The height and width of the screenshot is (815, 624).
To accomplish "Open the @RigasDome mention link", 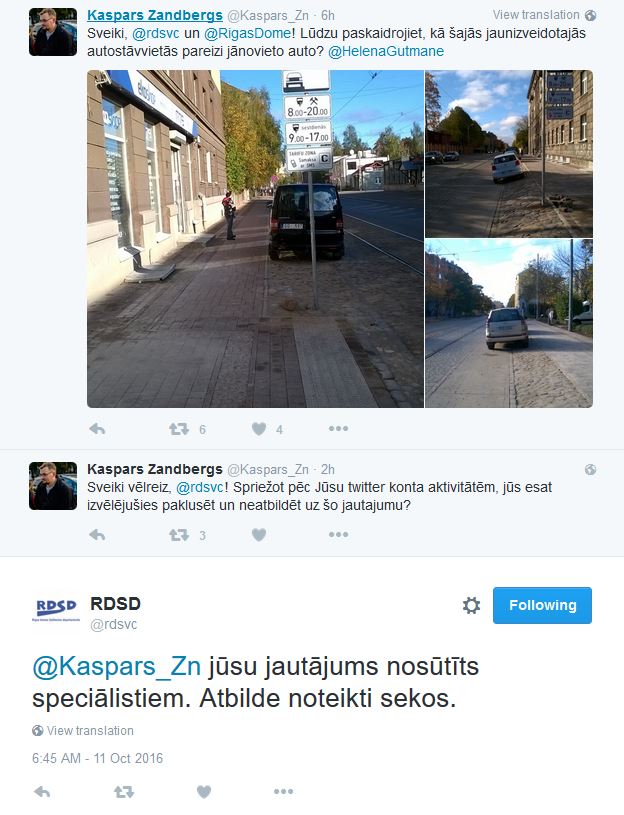I will 247,33.
